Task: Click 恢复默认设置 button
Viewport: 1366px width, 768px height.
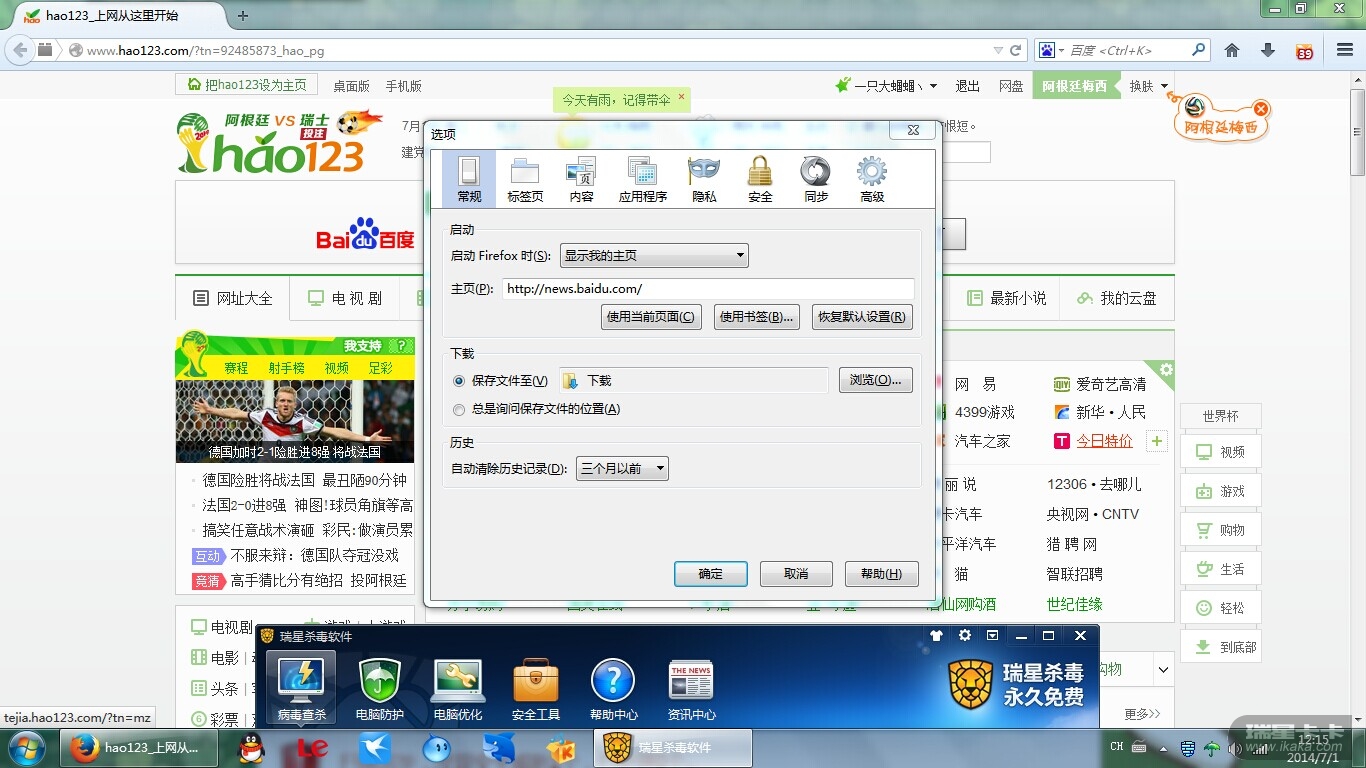Action: (x=862, y=317)
